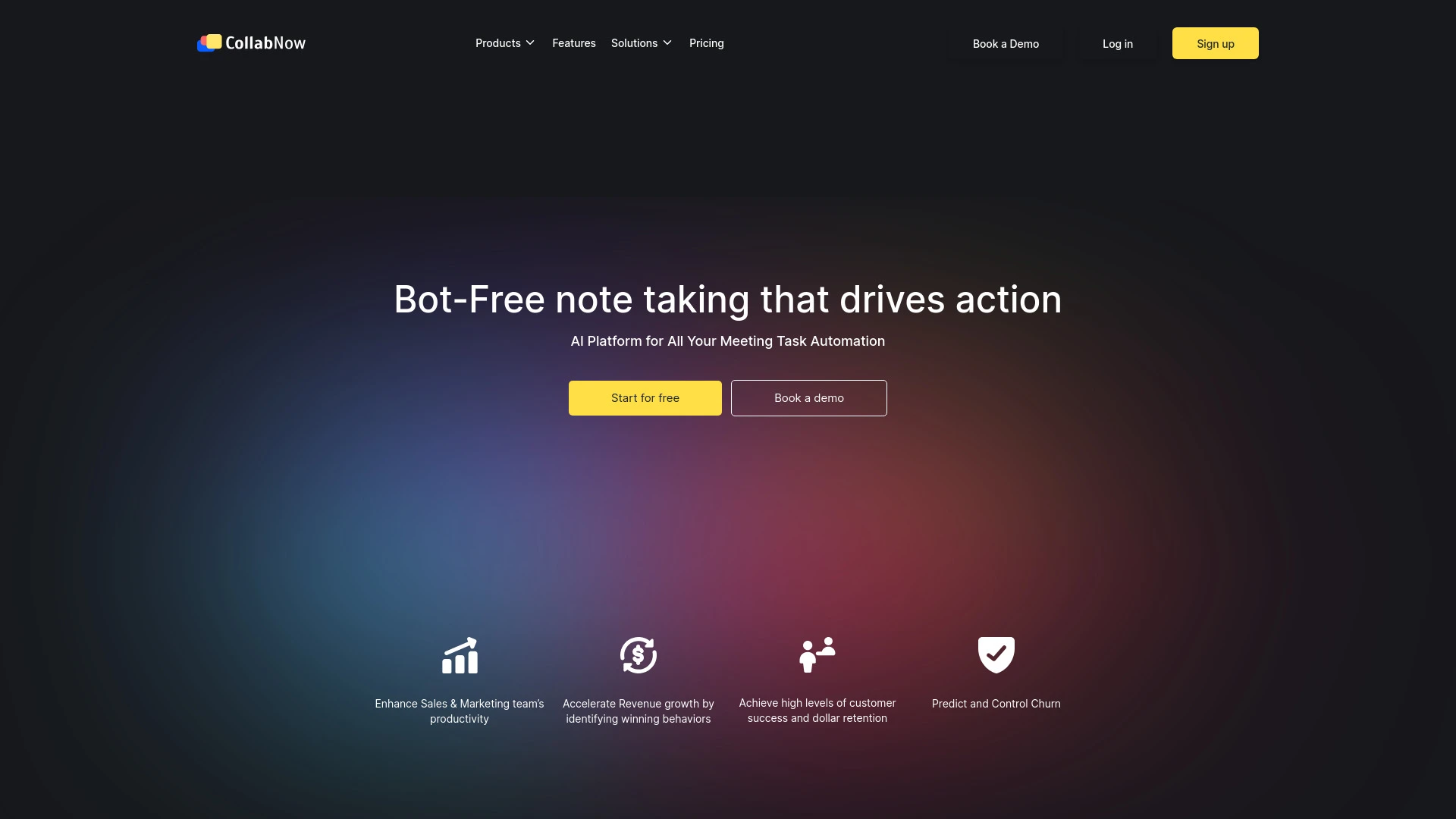The image size is (1456, 819).
Task: Expand the Solutions dropdown menu
Action: click(x=642, y=43)
